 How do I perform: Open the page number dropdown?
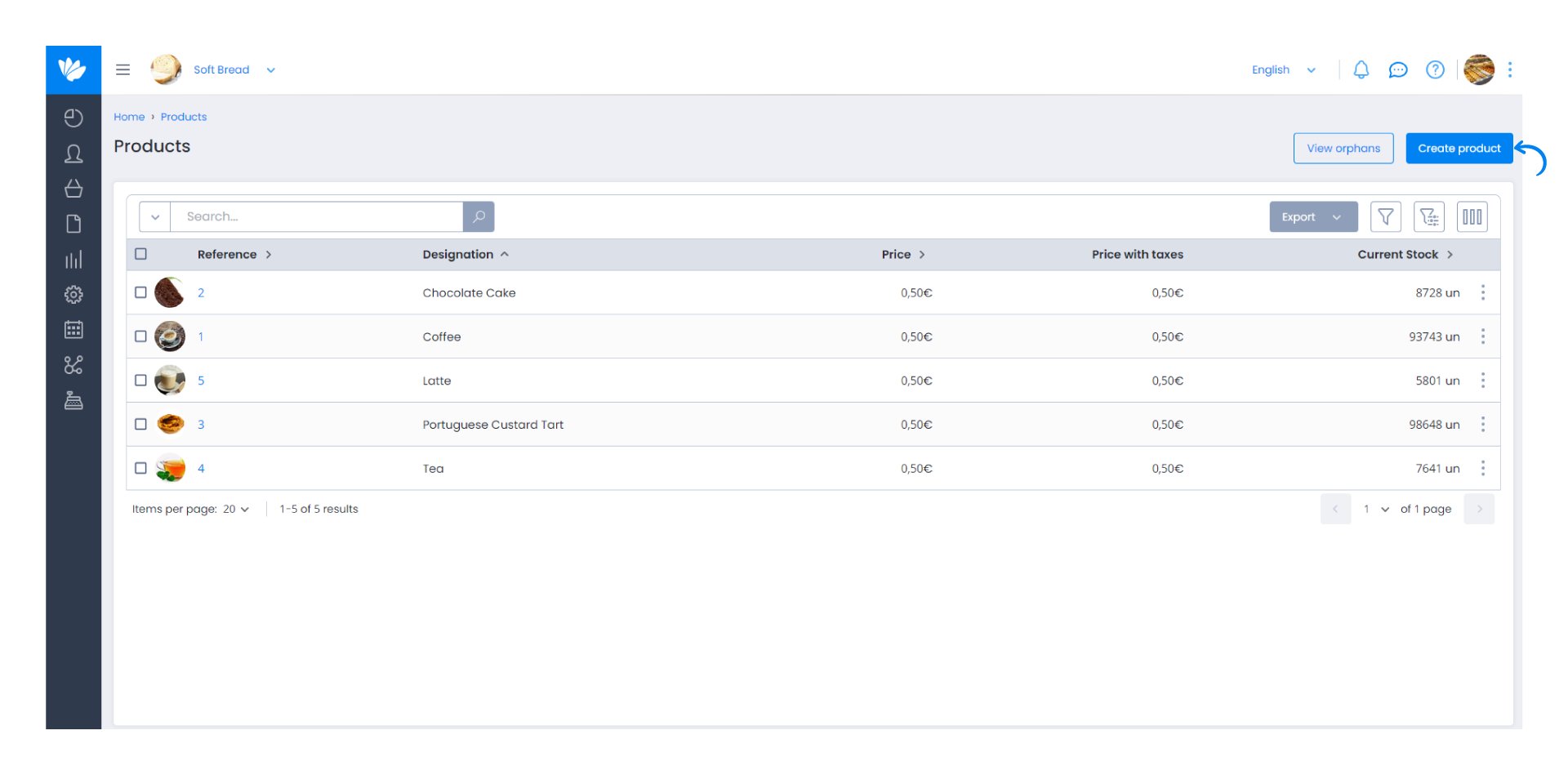click(1376, 509)
